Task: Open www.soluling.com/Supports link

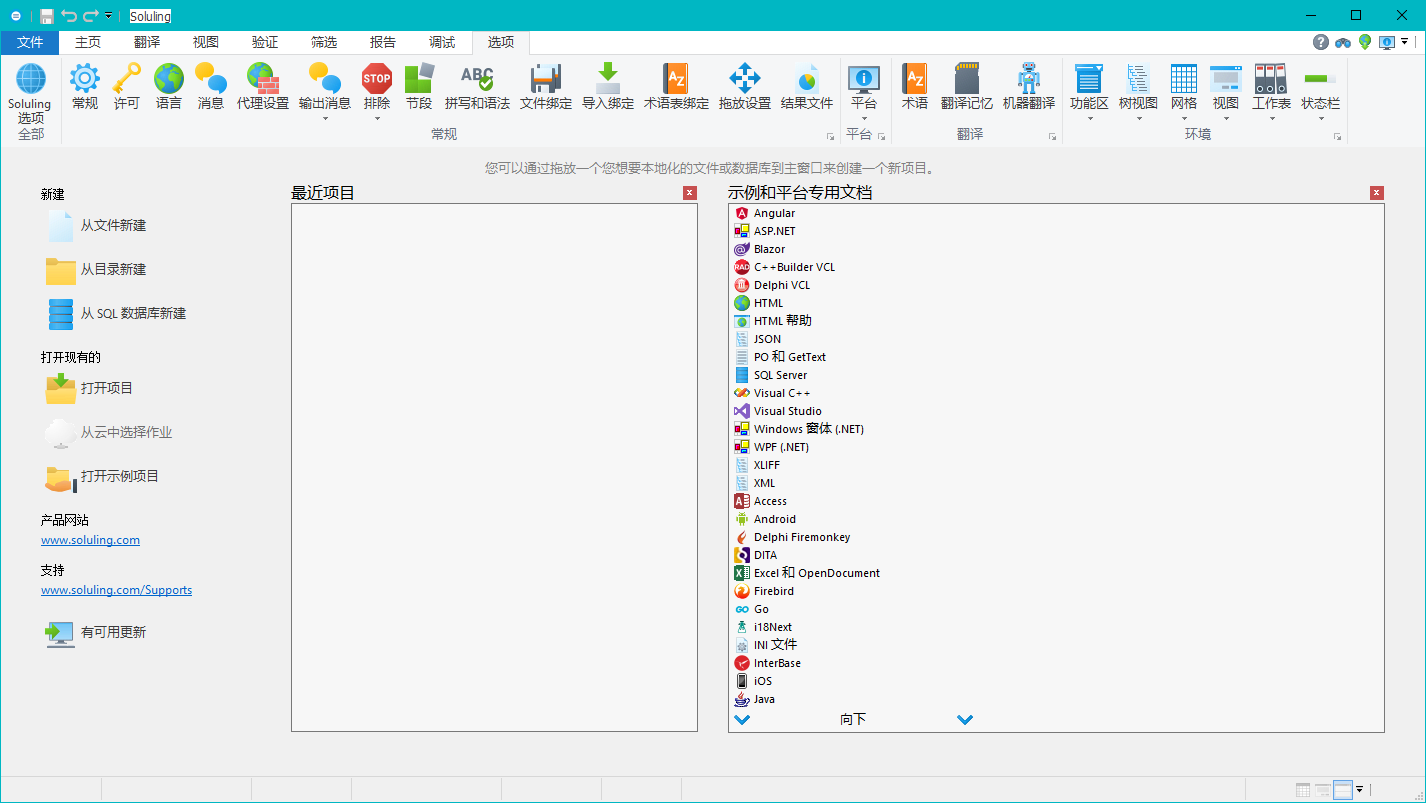Action: point(116,590)
